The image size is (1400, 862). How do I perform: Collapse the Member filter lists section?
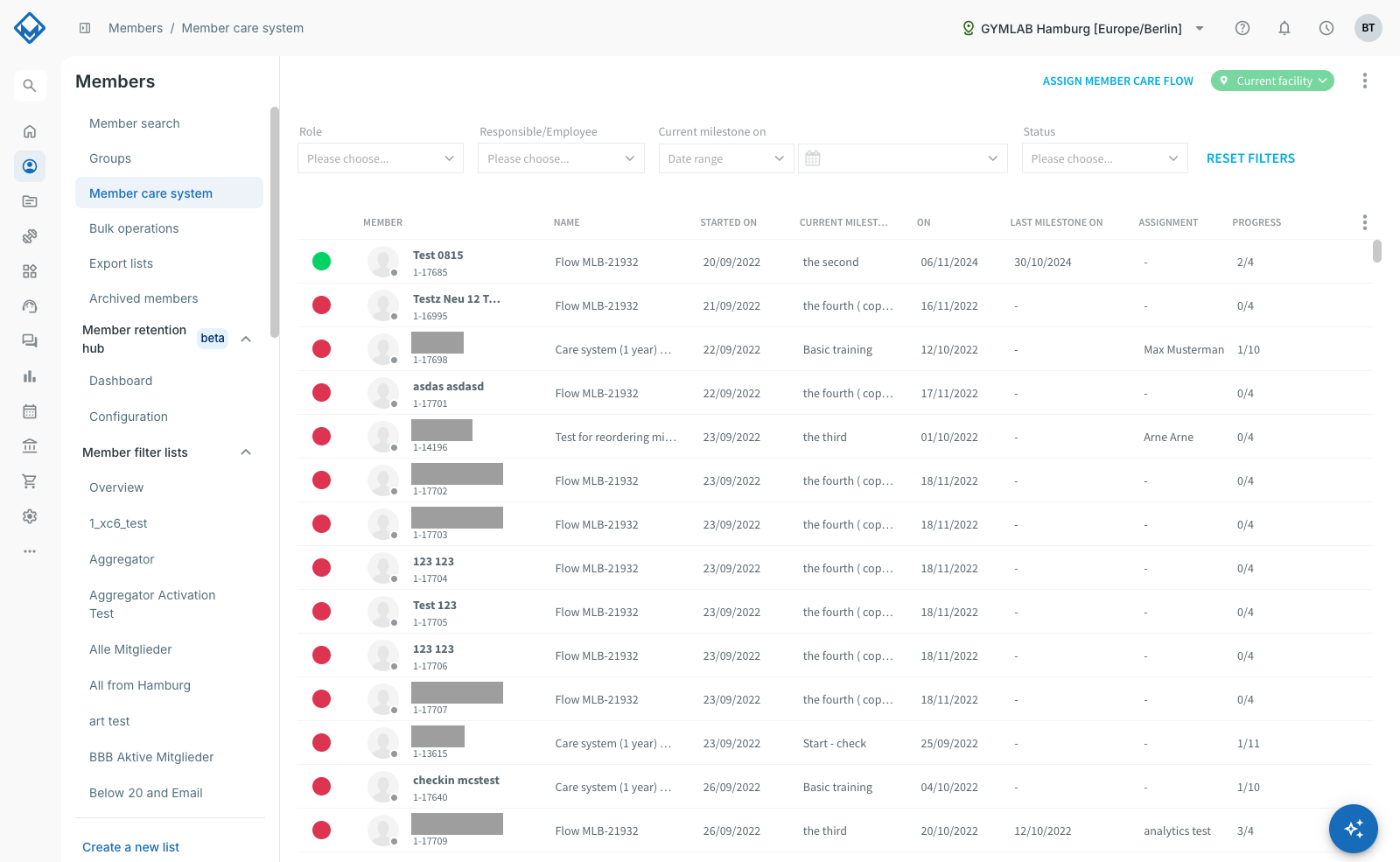(246, 452)
